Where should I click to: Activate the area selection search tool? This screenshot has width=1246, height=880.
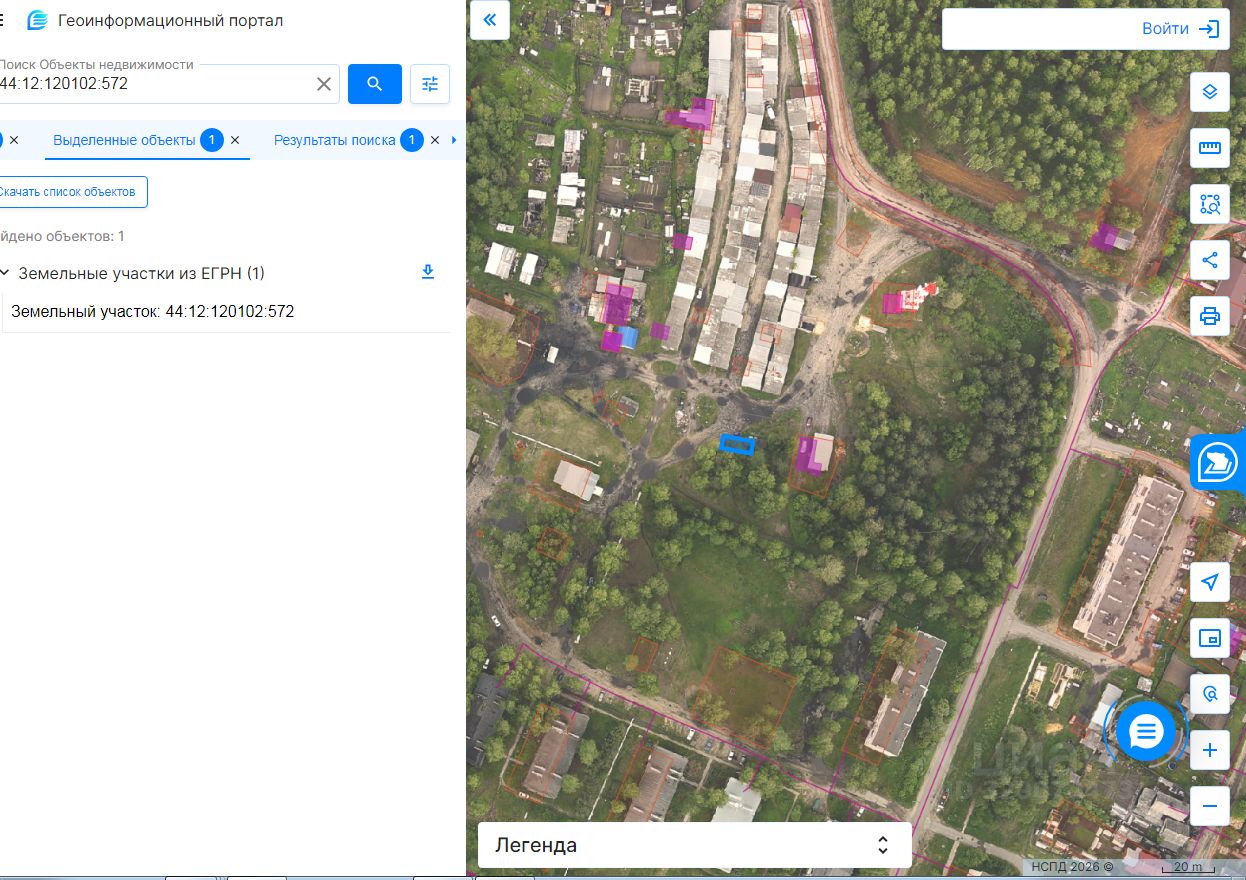point(1210,205)
